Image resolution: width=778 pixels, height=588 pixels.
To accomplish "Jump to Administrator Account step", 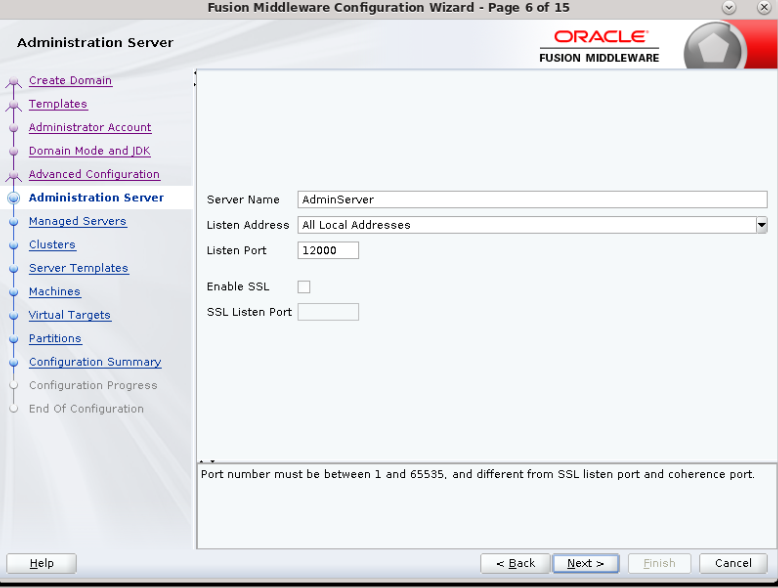I will (90, 127).
